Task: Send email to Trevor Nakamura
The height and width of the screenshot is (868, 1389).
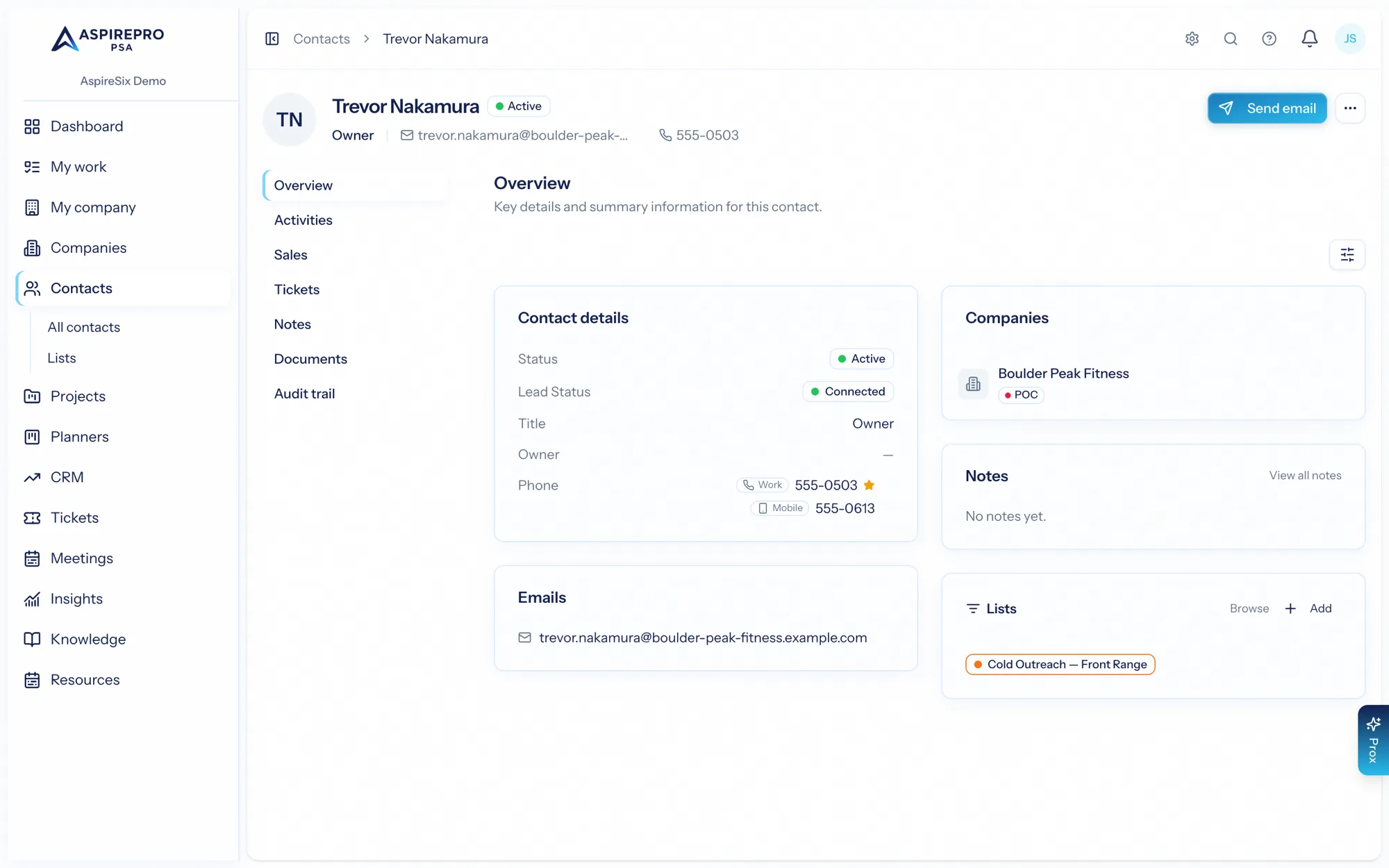Action: pyautogui.click(x=1267, y=108)
